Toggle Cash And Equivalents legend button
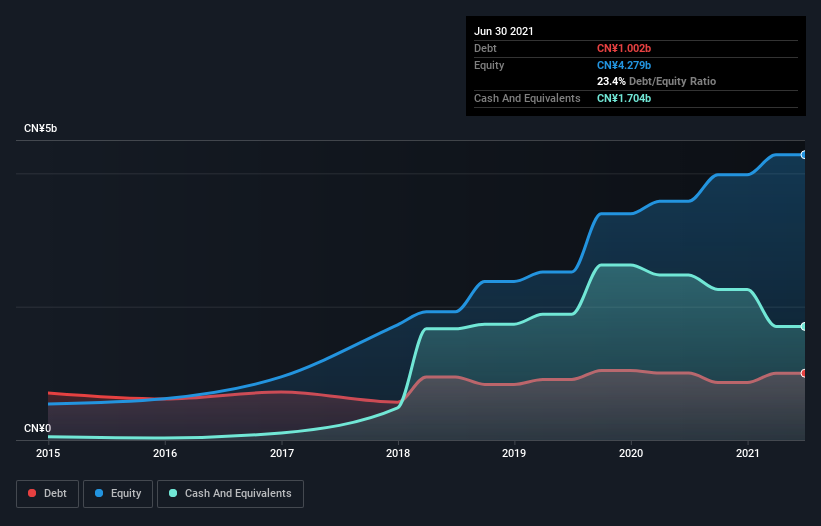The image size is (821, 526). pos(230,494)
